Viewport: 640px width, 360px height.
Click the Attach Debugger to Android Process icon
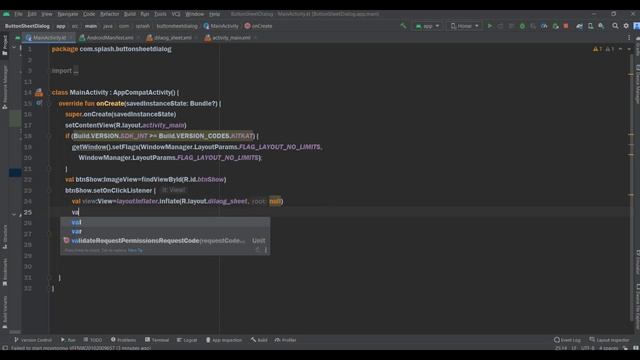coord(555,26)
